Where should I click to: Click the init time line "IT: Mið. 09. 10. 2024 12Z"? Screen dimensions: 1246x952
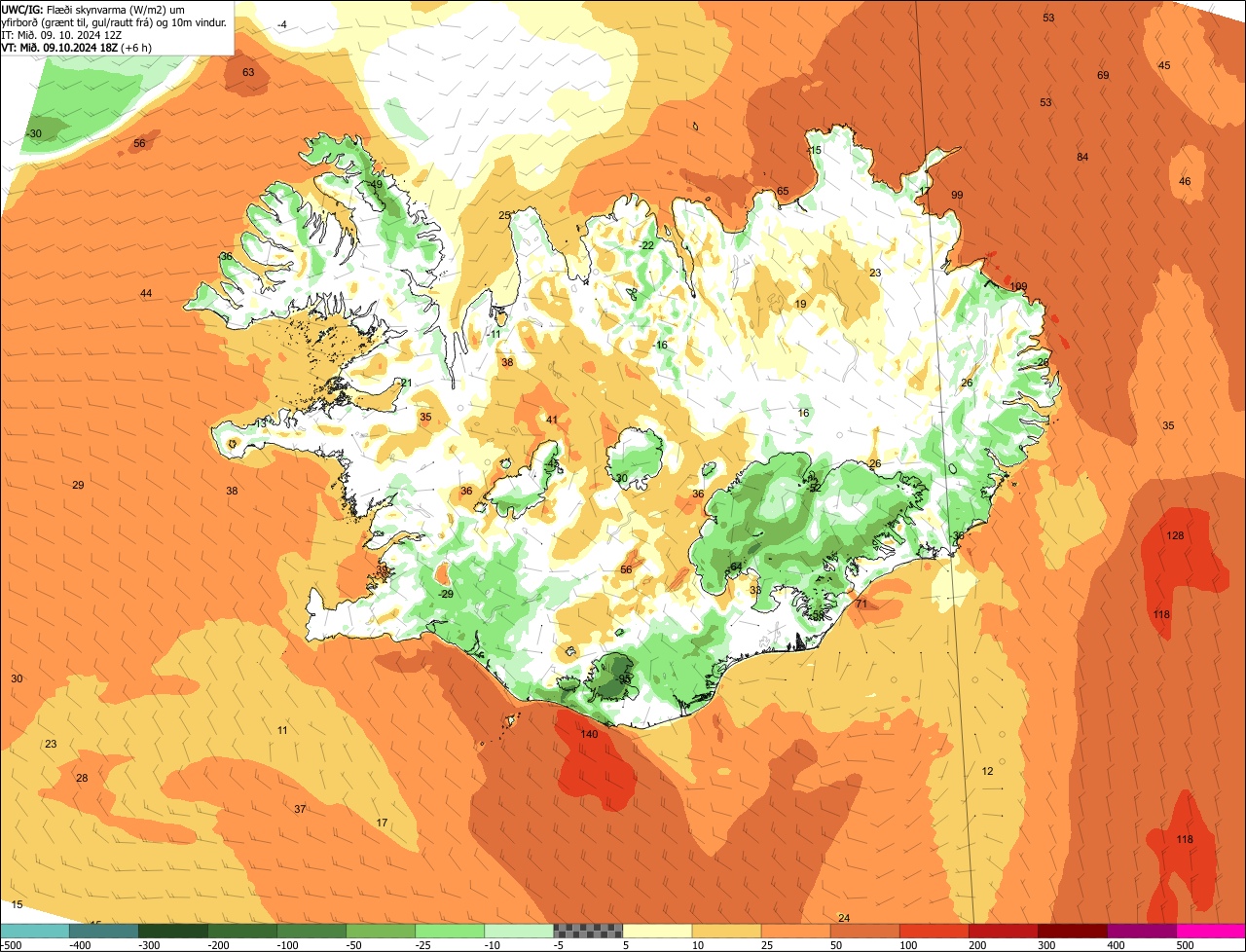tap(61, 34)
